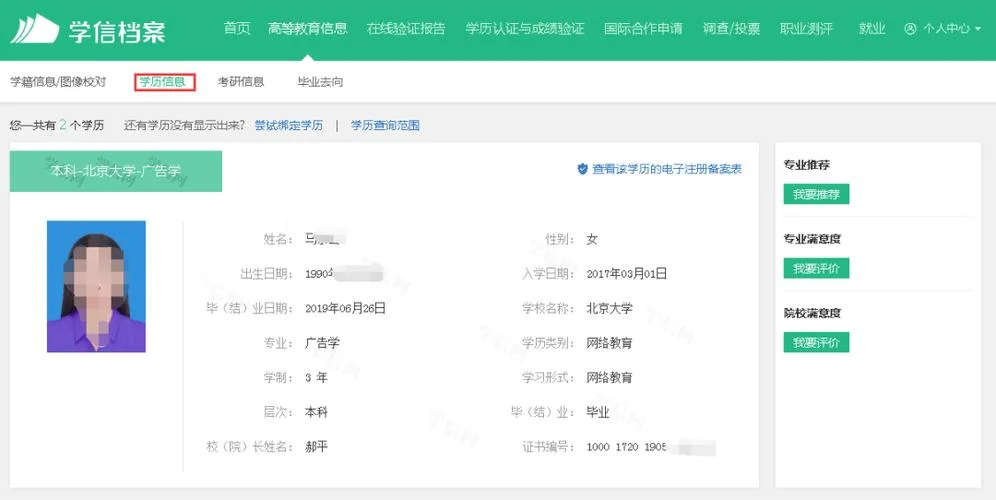Click the 尝试绑定学历 link
Screen dimensions: 996x500
click(x=288, y=125)
